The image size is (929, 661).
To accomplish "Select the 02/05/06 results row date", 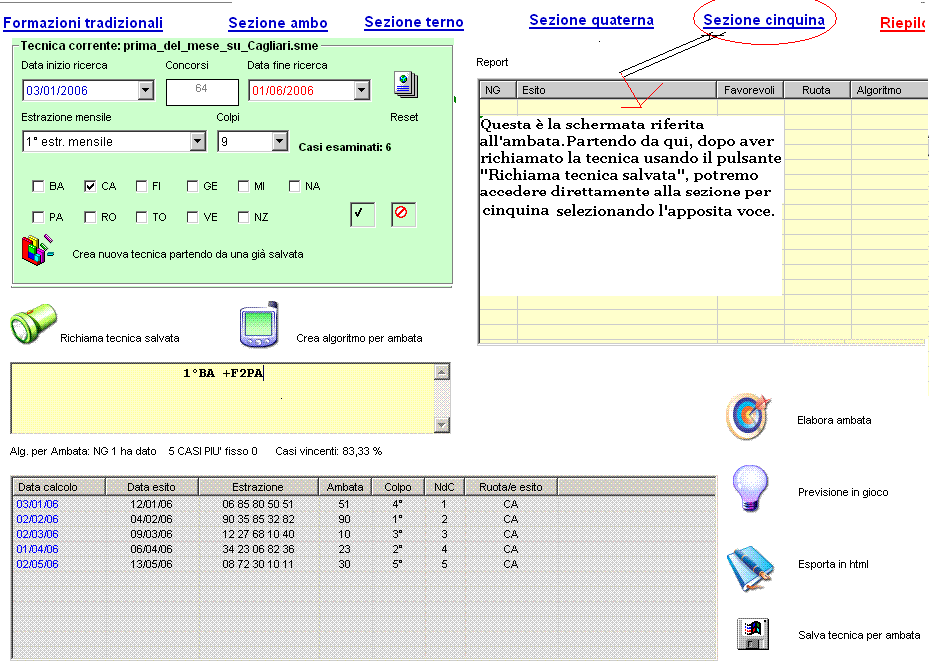I will point(37,564).
